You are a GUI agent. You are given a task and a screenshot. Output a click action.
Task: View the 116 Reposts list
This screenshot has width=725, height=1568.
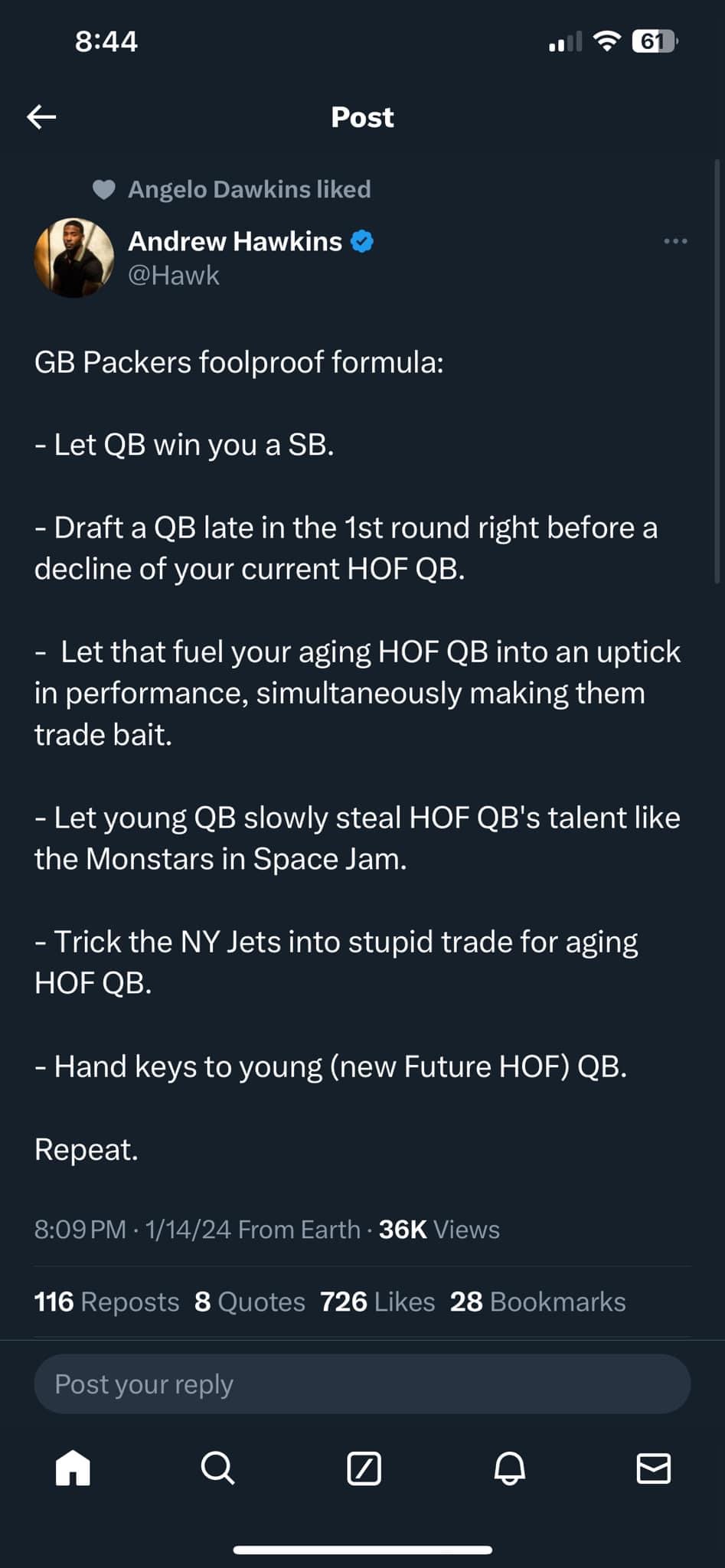106,1302
